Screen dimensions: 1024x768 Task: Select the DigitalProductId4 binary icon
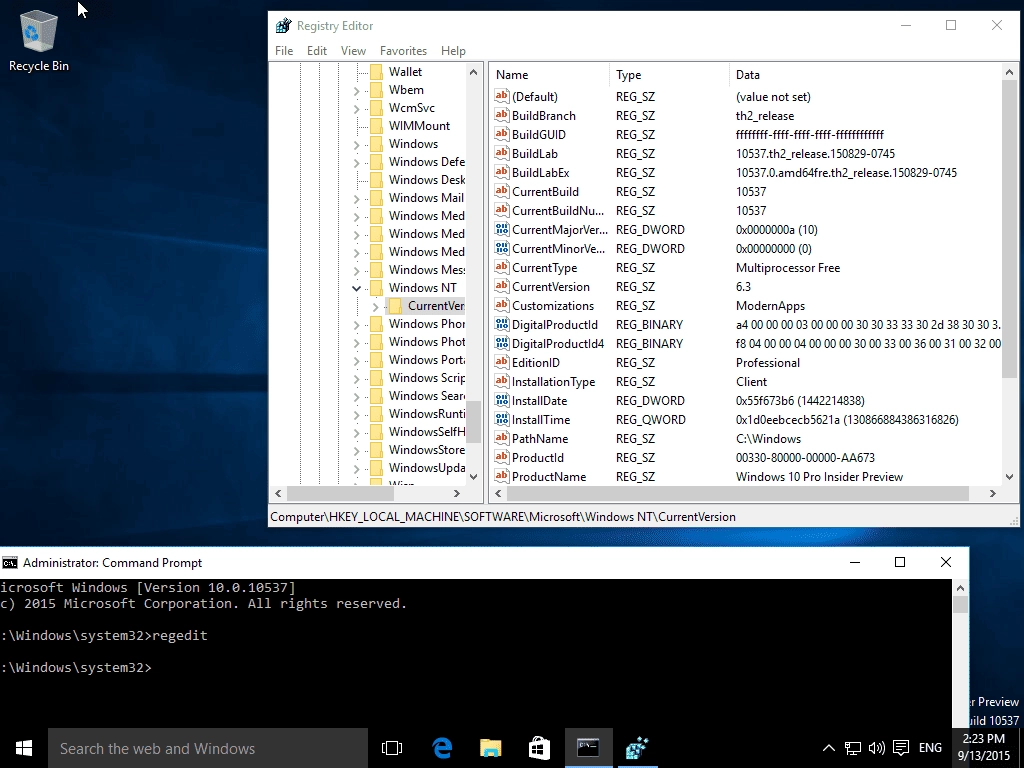(x=502, y=343)
